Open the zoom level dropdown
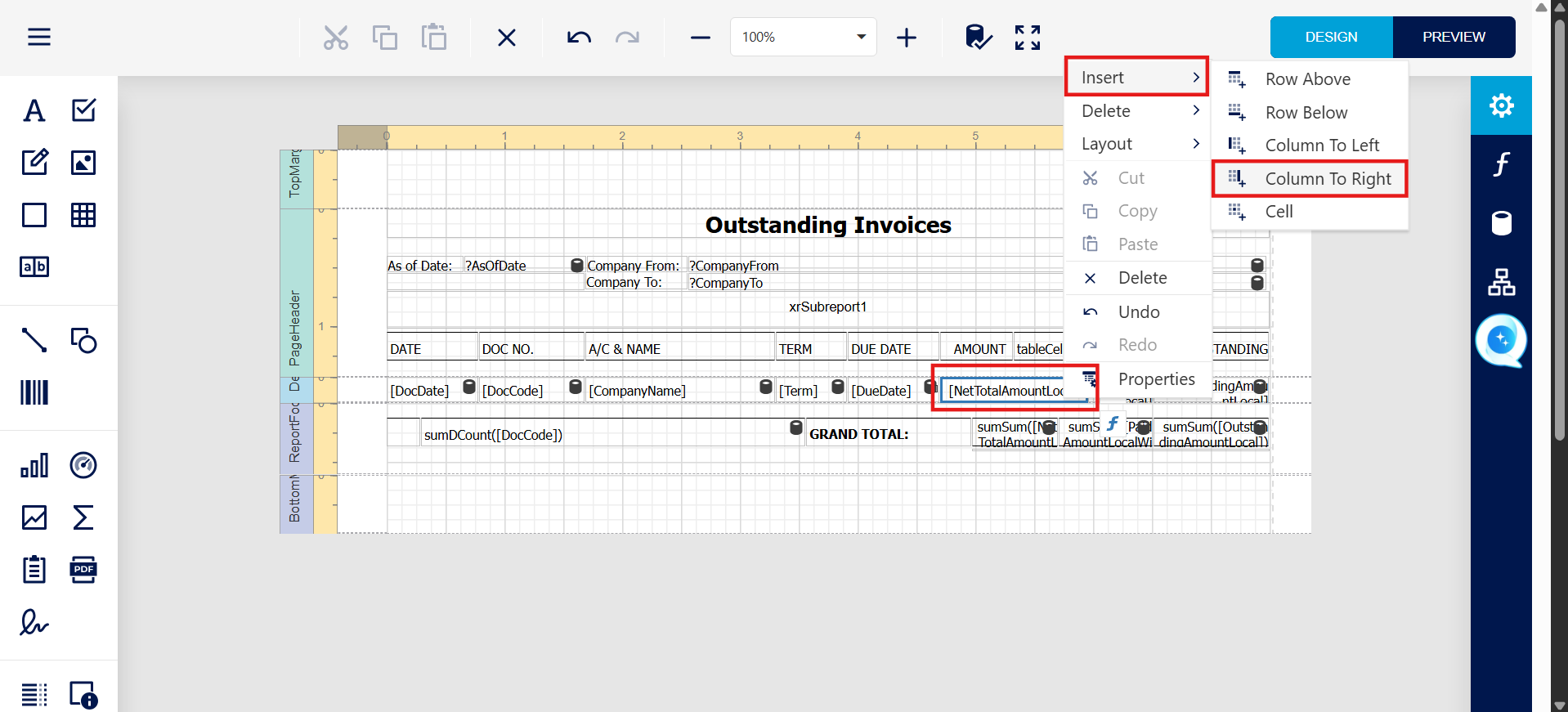The height and width of the screenshot is (712, 1568). [861, 37]
